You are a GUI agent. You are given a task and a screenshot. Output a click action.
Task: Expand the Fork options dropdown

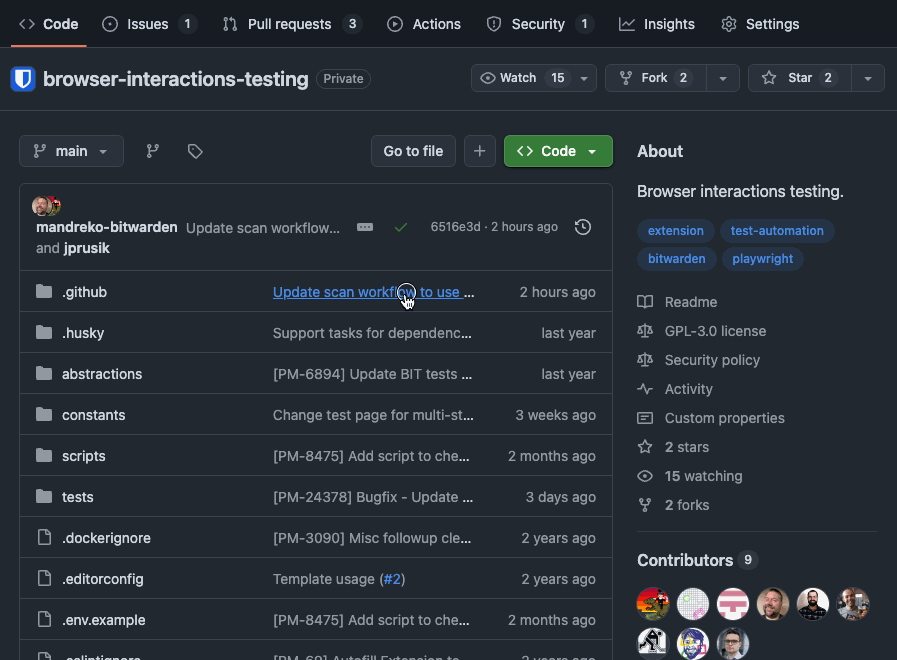(x=723, y=78)
